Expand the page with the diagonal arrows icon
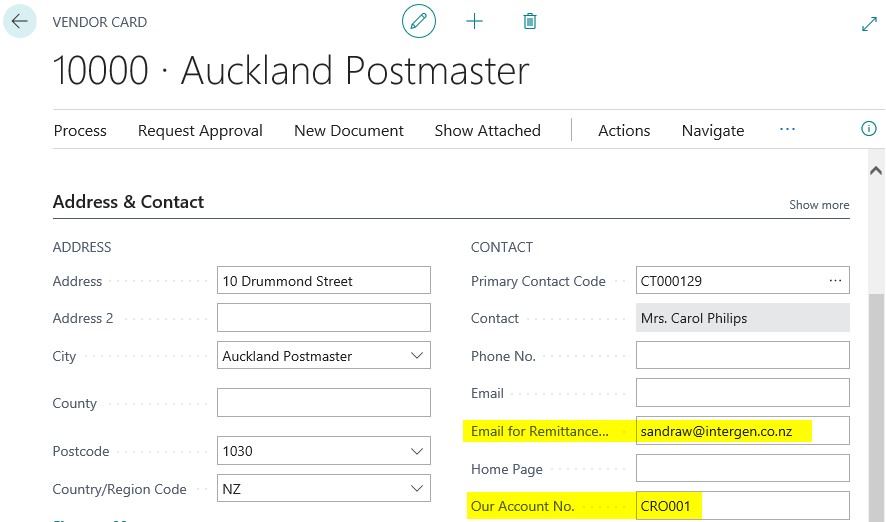The image size is (886, 522). point(869,23)
